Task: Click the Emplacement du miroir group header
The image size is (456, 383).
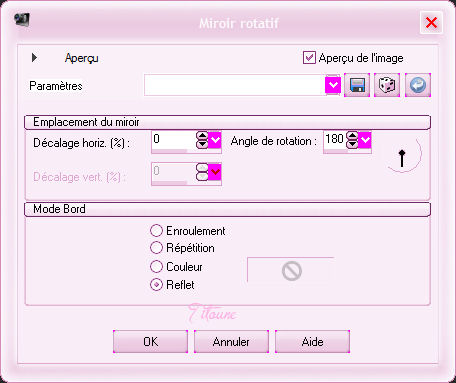Action: click(x=227, y=122)
